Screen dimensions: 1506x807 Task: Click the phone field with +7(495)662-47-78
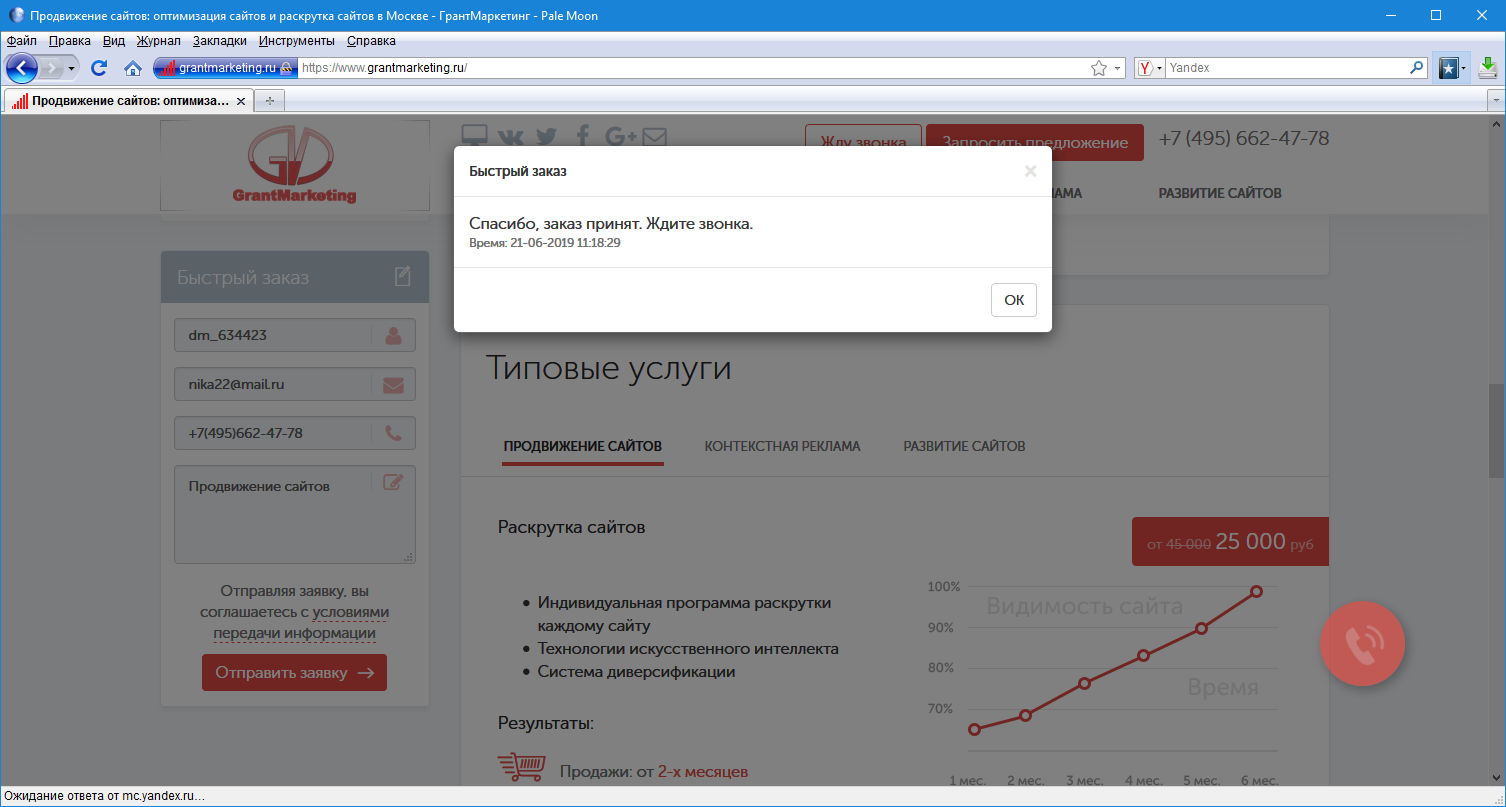[295, 434]
